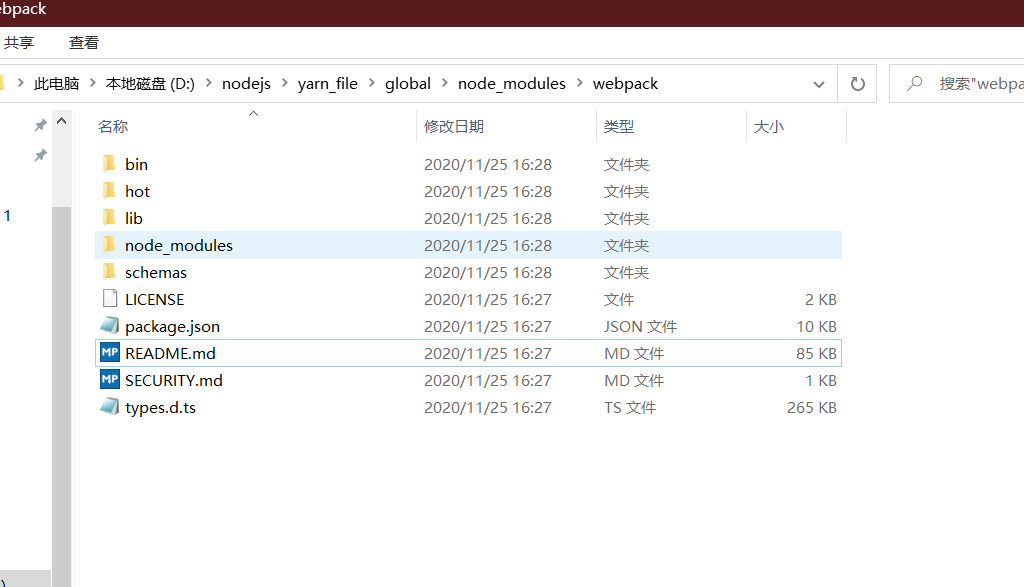The image size is (1024, 587).
Task: Sort by 大小 column header
Action: [769, 127]
